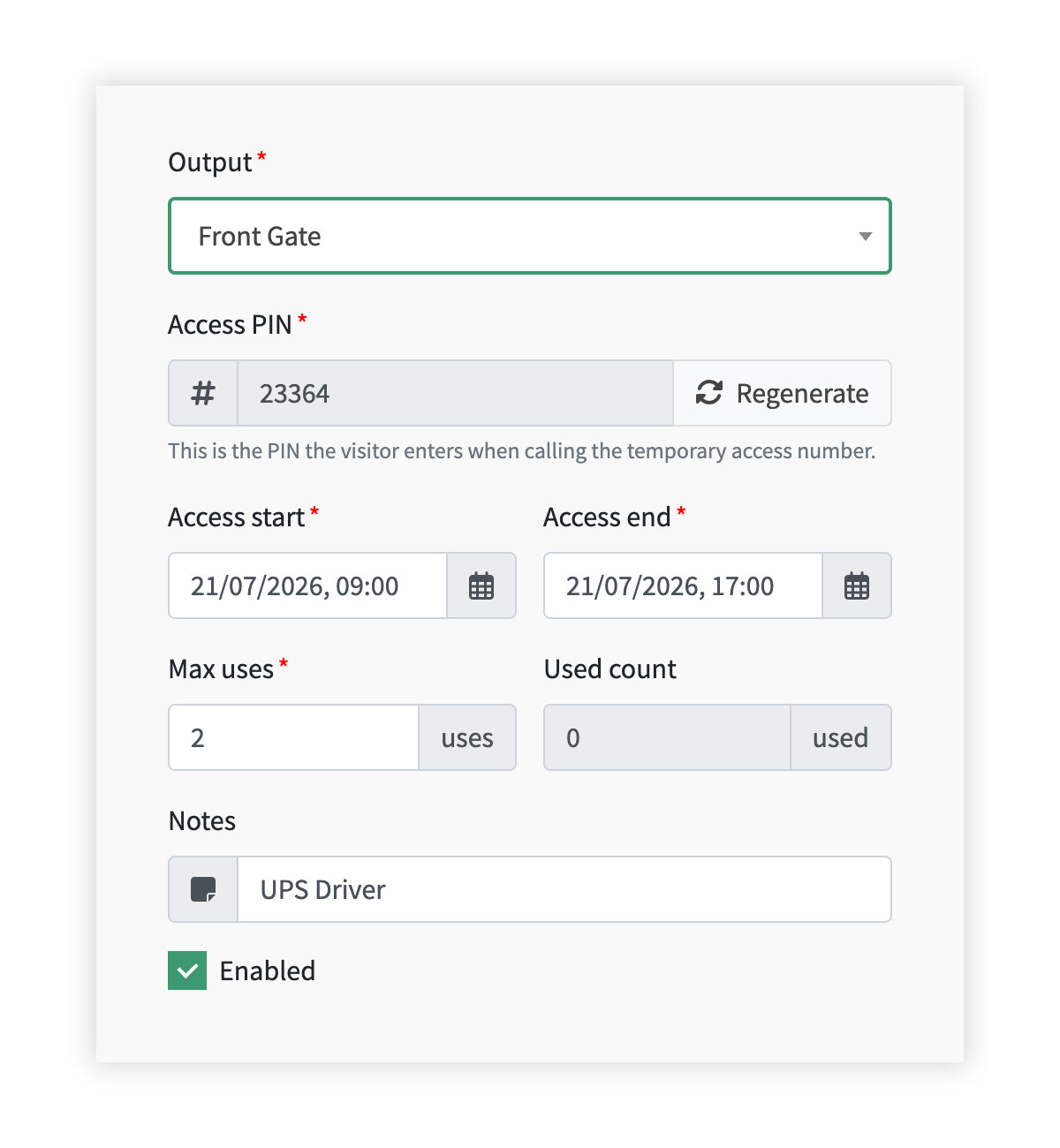The height and width of the screenshot is (1148, 1060).
Task: Open the Access end calendar picker
Action: [x=857, y=585]
